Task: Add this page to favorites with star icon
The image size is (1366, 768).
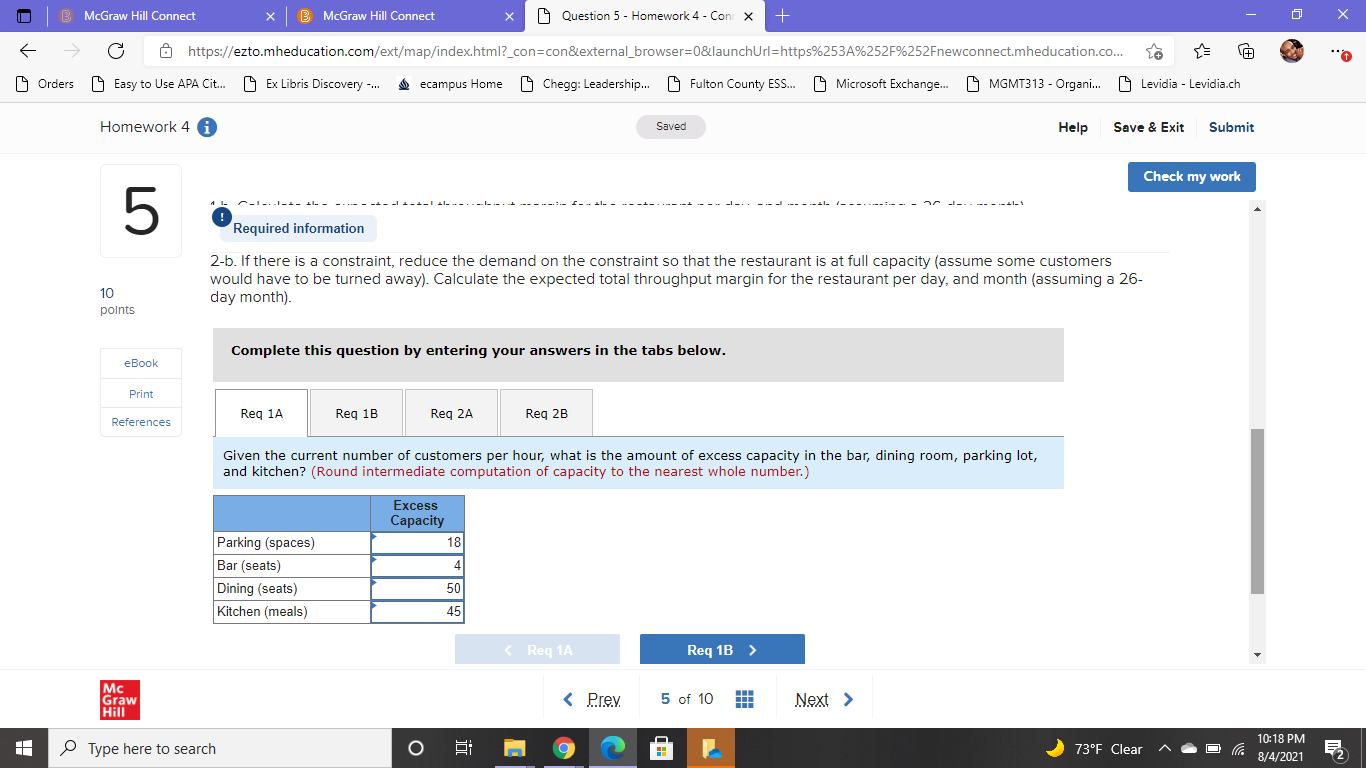Action: tap(1154, 51)
